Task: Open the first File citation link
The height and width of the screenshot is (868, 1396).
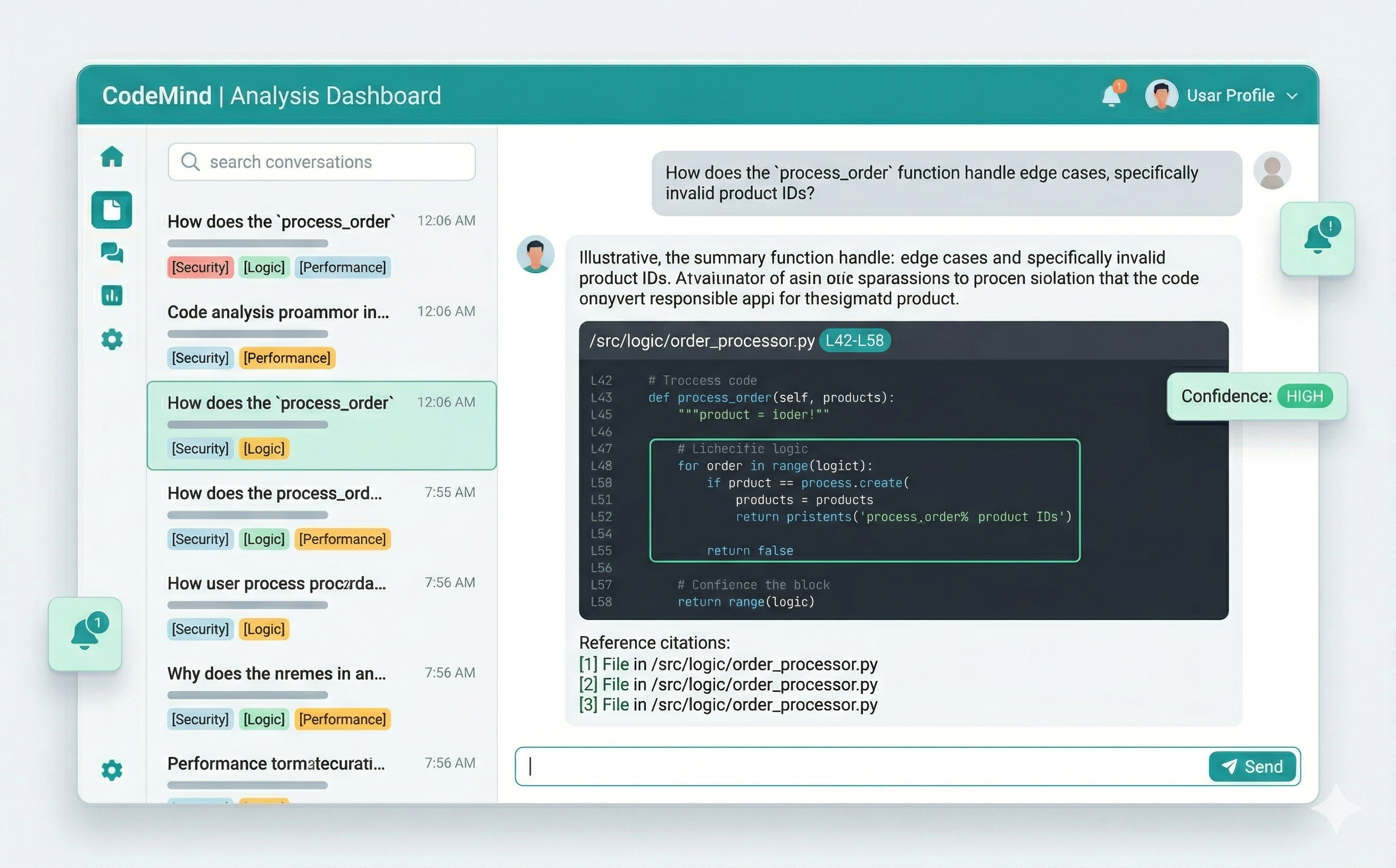Action: 615,664
